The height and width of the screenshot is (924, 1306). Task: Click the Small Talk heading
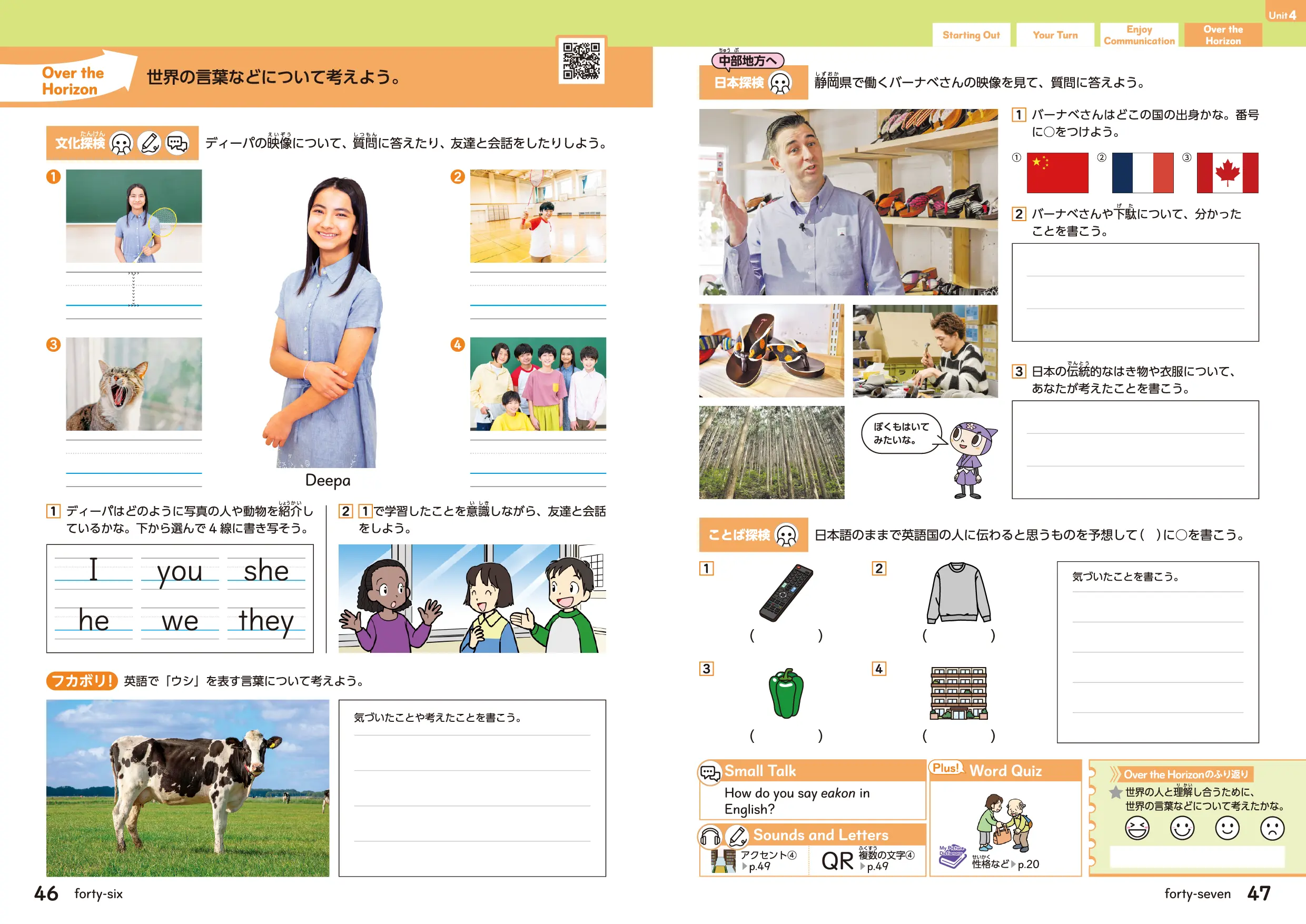[760, 771]
